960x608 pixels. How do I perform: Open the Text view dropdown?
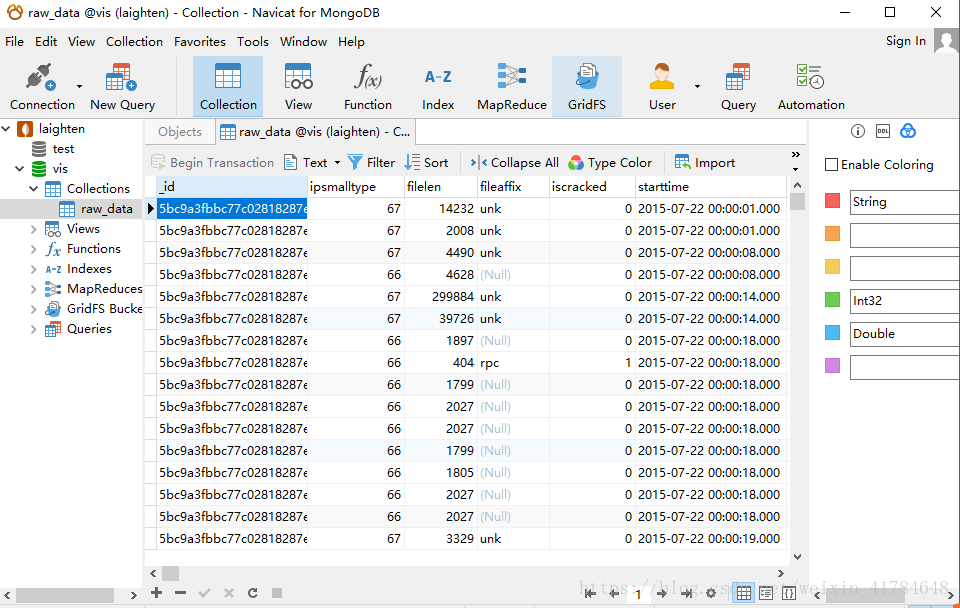312,162
